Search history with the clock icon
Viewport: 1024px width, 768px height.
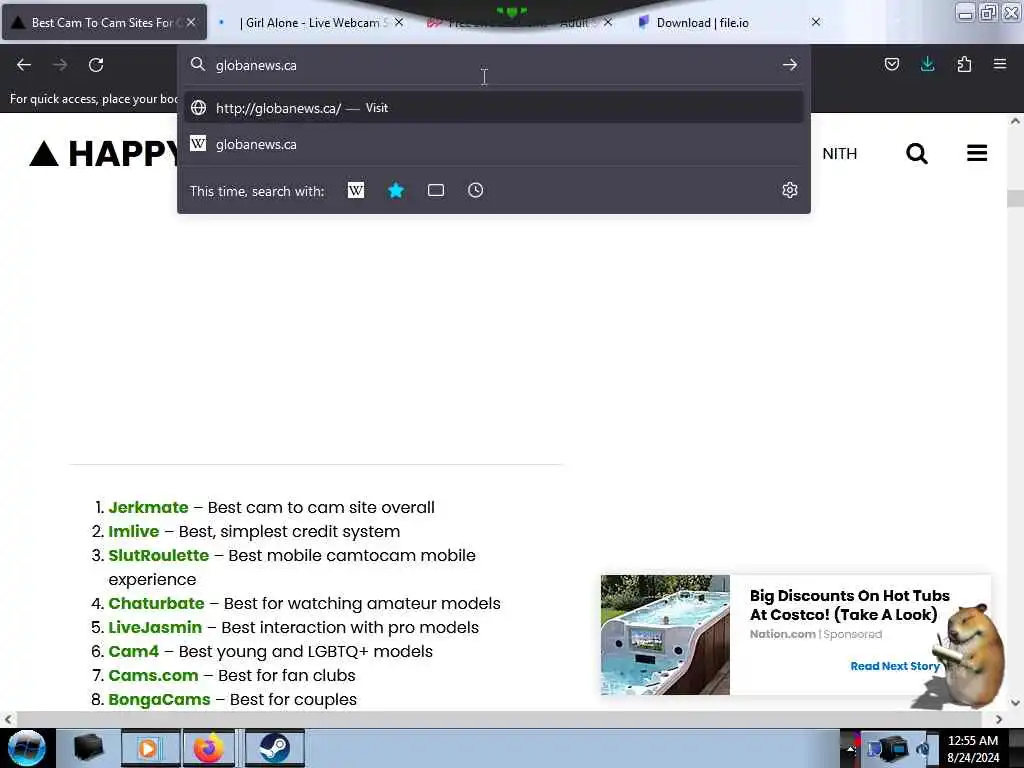(475, 191)
